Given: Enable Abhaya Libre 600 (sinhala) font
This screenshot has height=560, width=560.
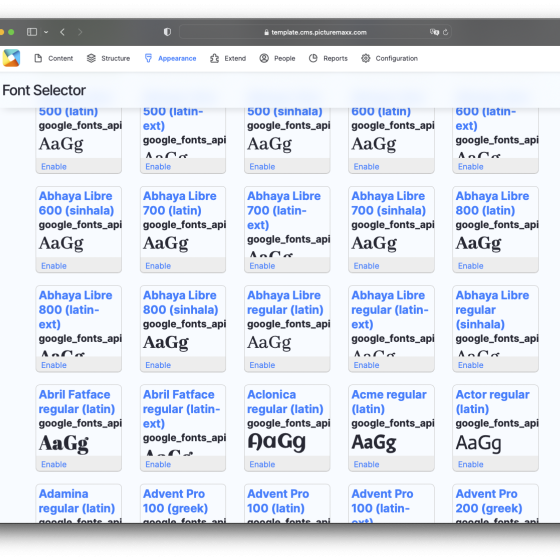Looking at the screenshot, I should (x=54, y=266).
